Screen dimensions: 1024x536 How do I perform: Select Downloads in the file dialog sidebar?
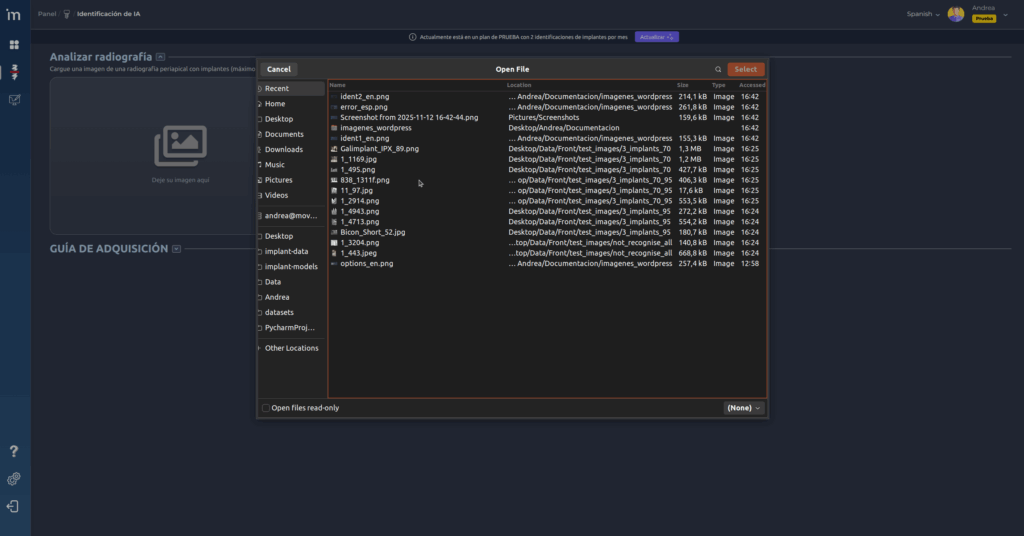coord(283,149)
